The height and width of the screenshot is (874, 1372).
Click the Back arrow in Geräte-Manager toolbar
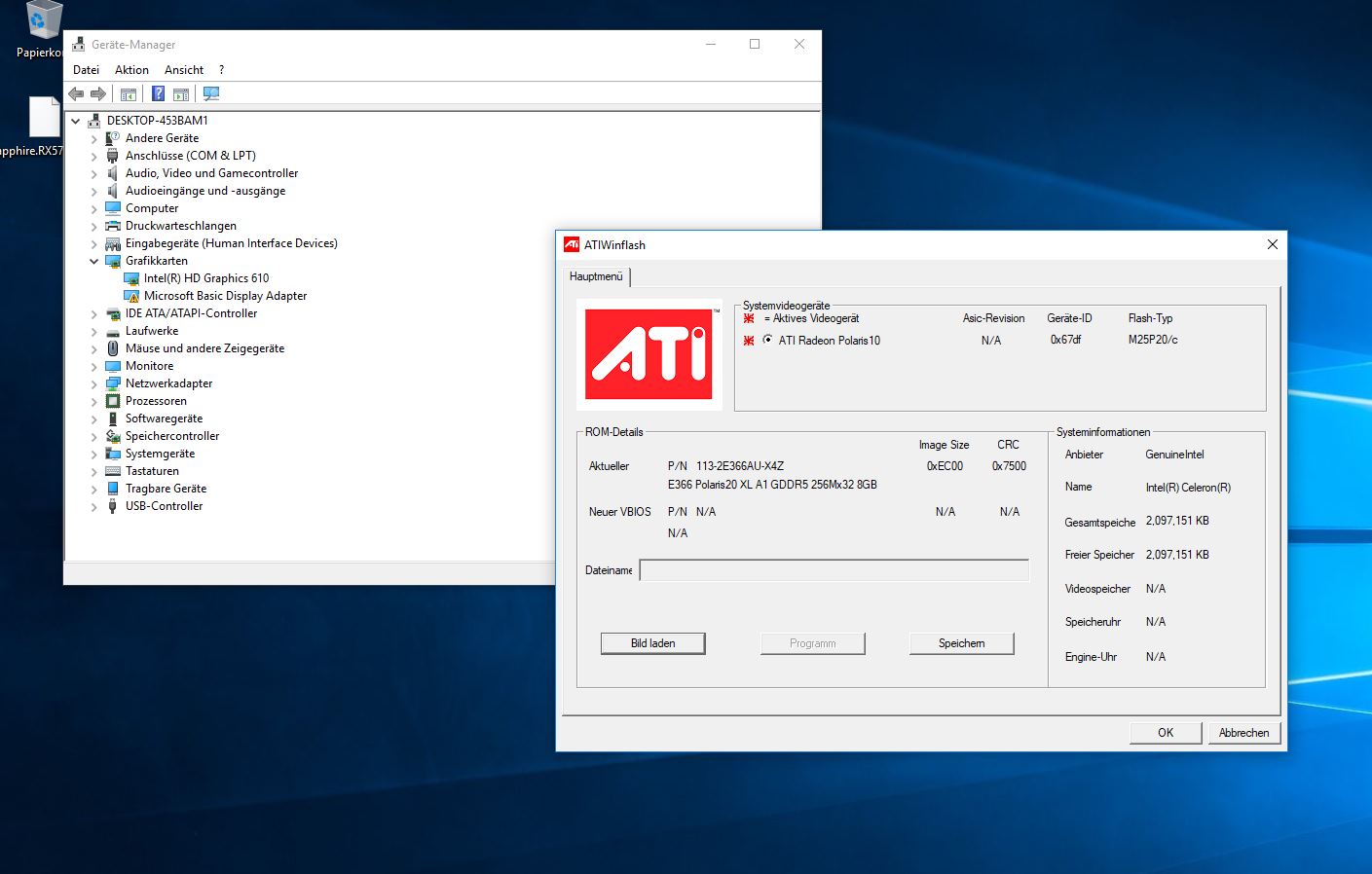[x=76, y=94]
